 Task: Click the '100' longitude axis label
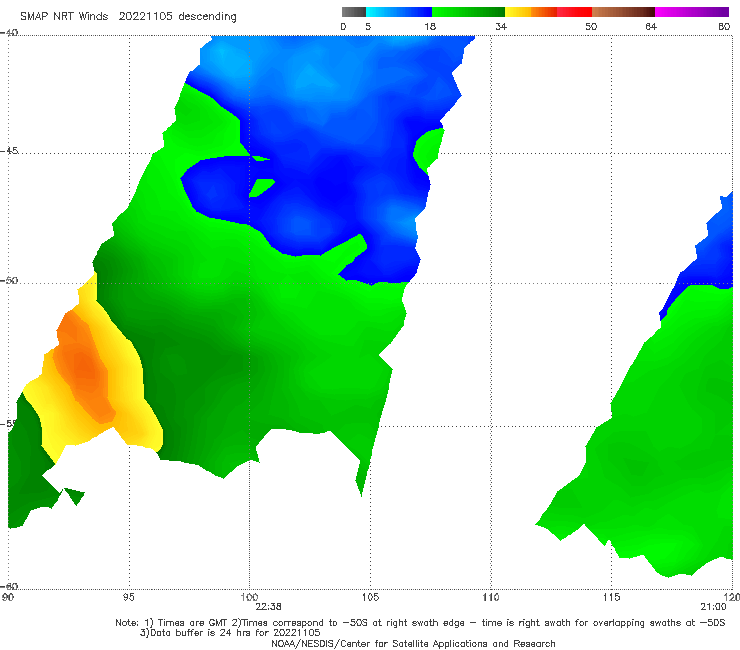[x=249, y=597]
